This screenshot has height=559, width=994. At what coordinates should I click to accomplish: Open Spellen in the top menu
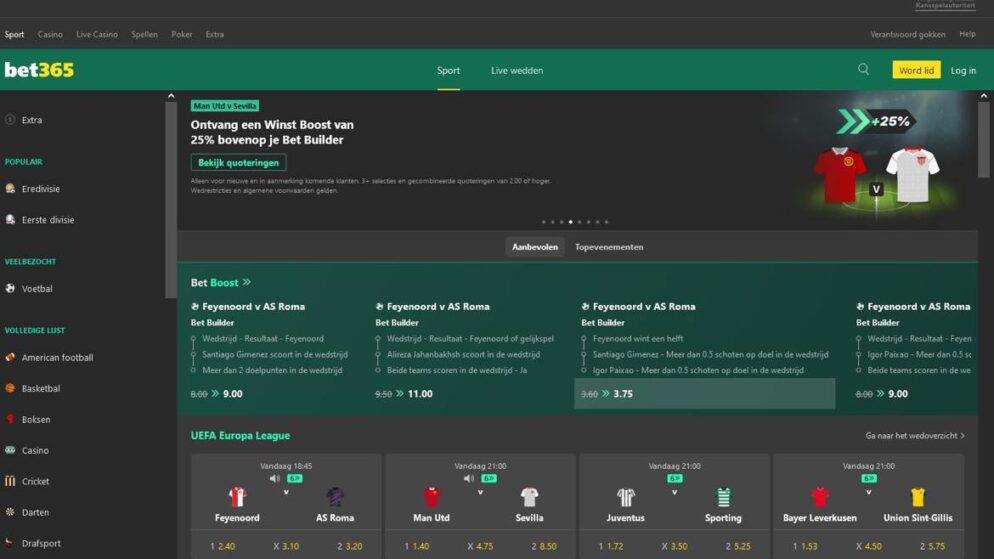click(x=145, y=34)
